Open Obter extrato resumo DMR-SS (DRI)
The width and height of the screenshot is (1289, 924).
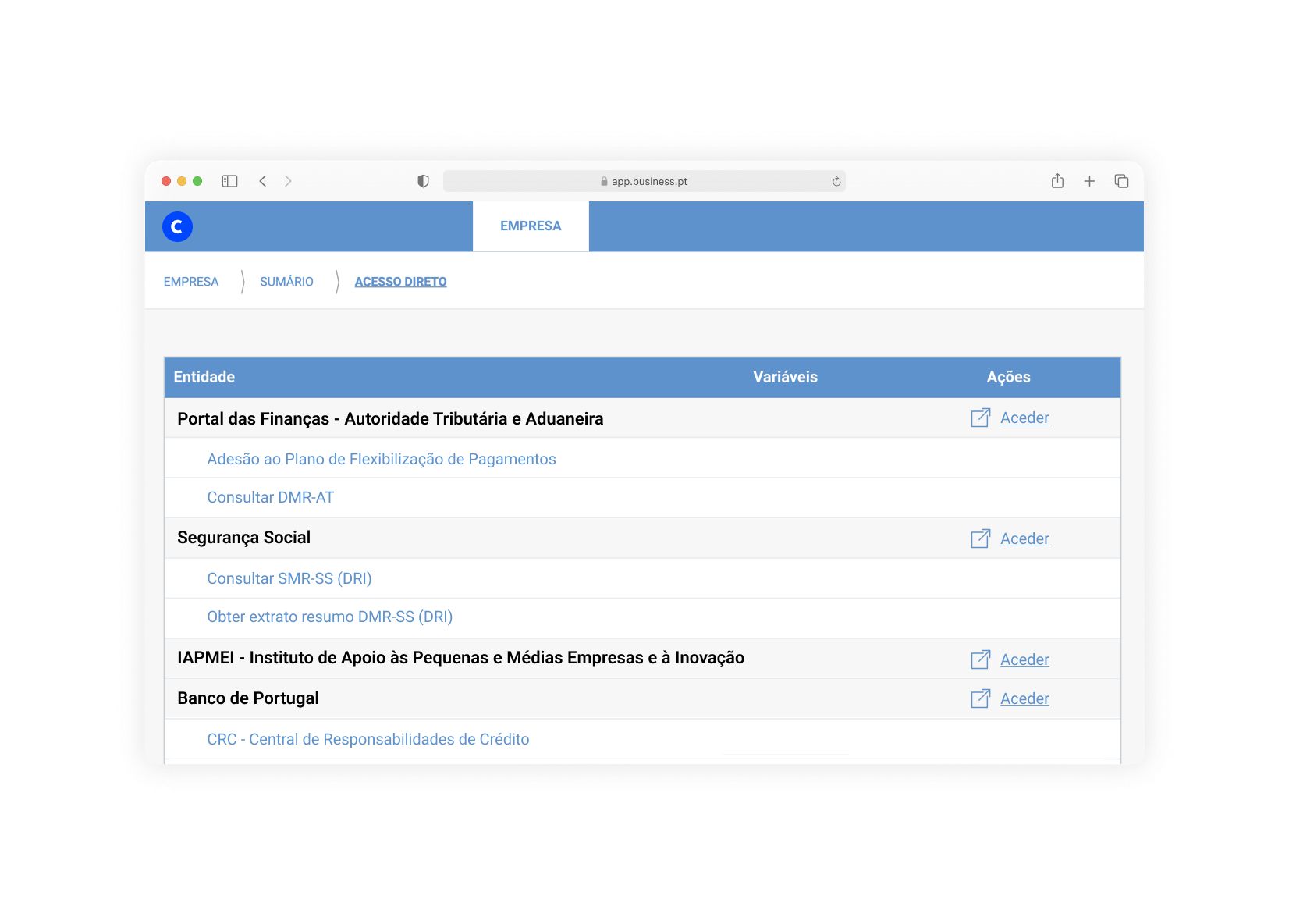330,617
